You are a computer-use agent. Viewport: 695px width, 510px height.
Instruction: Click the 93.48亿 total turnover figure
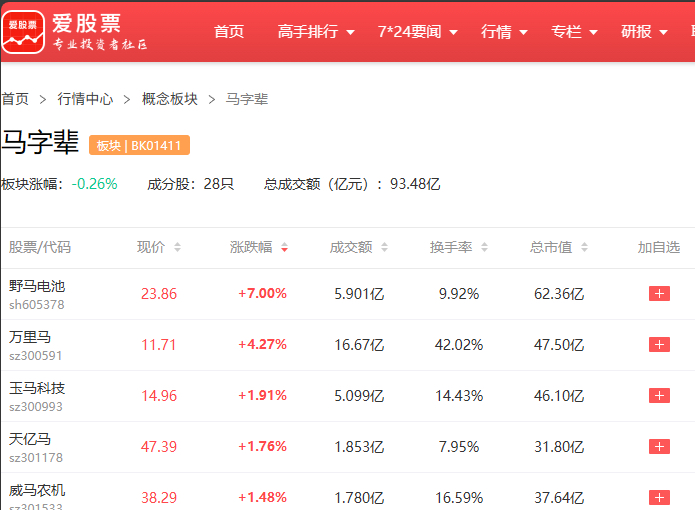coord(415,184)
